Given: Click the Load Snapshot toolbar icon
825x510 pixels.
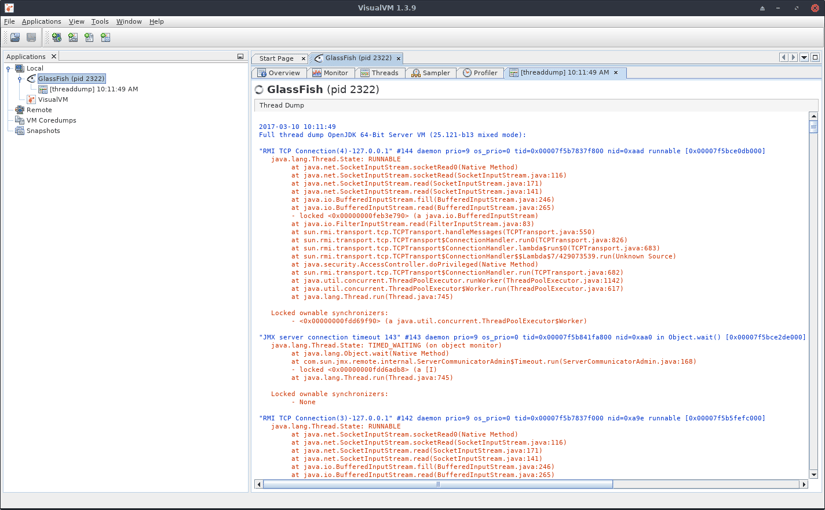Looking at the screenshot, I should click(x=15, y=37).
